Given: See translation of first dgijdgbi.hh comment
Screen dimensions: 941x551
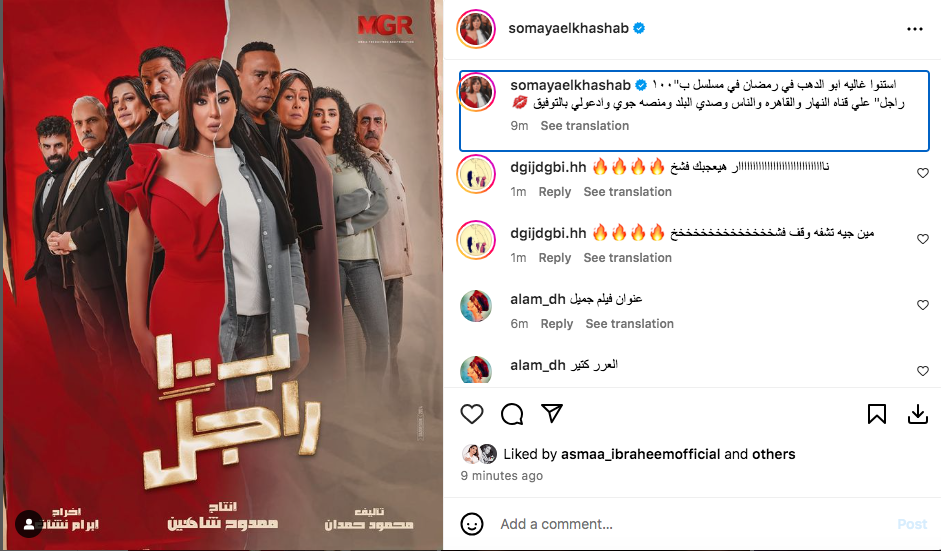Looking at the screenshot, I should [x=627, y=191].
